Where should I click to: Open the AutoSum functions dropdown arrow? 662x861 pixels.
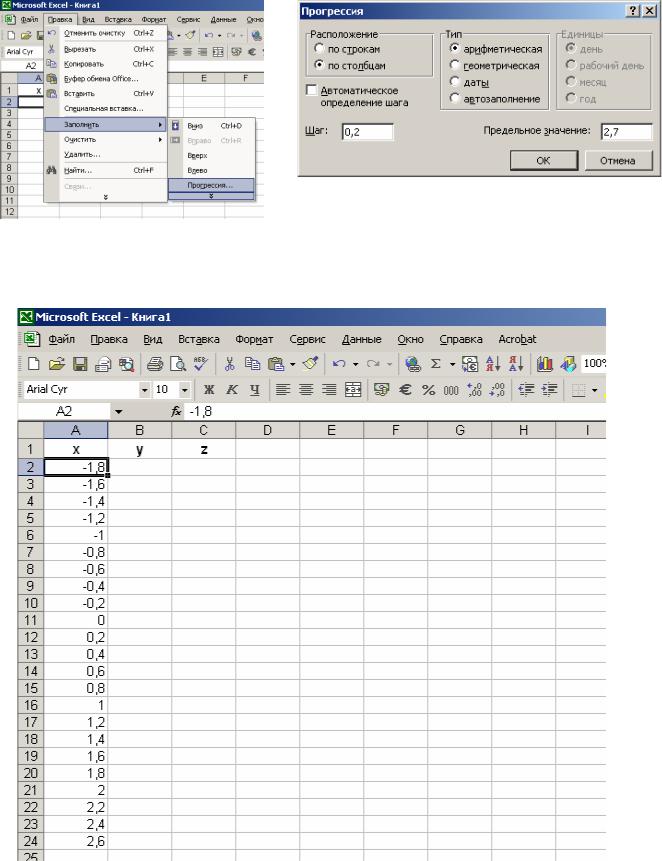click(452, 364)
